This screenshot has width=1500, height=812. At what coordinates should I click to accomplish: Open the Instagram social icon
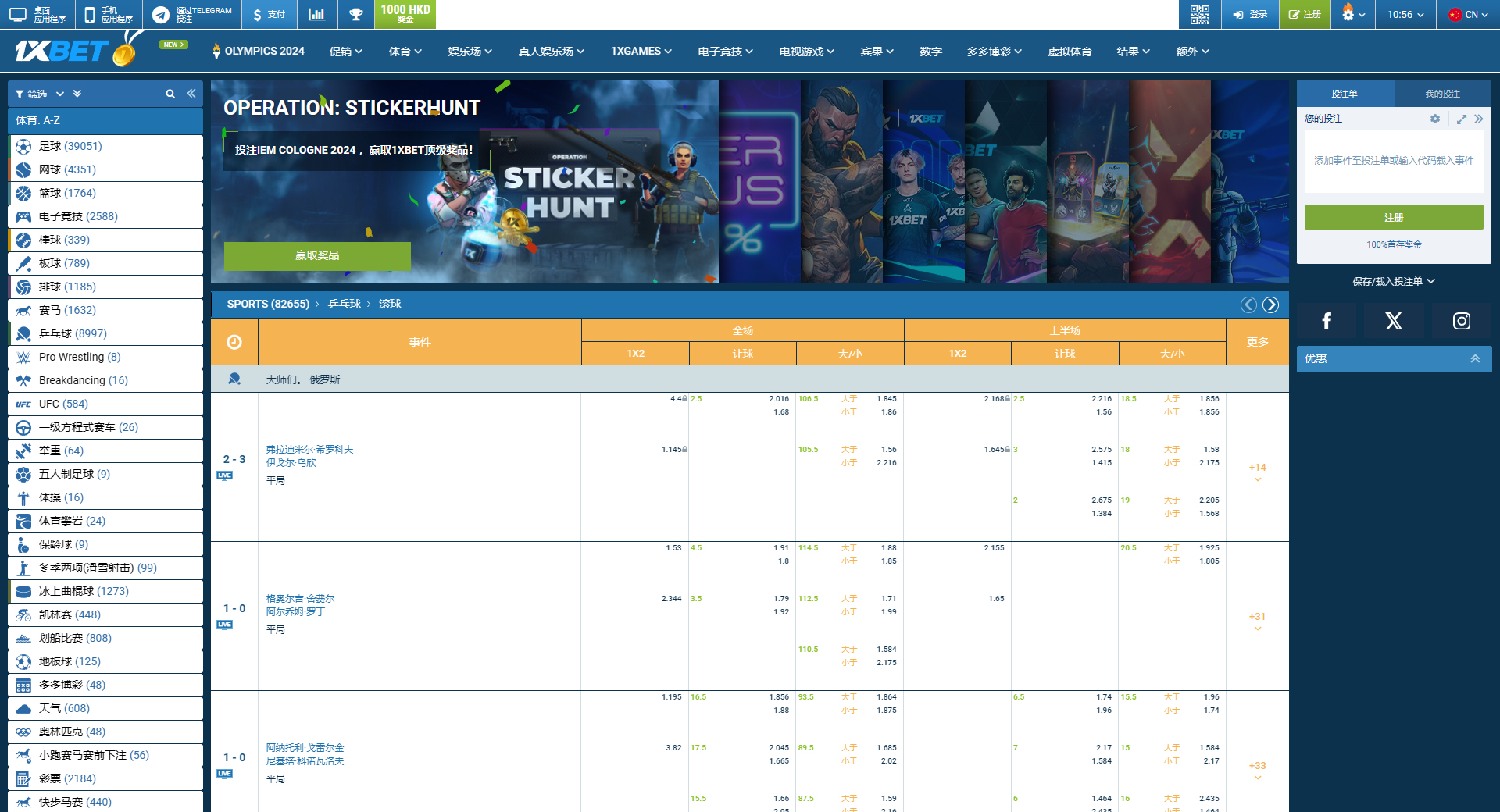click(x=1462, y=321)
